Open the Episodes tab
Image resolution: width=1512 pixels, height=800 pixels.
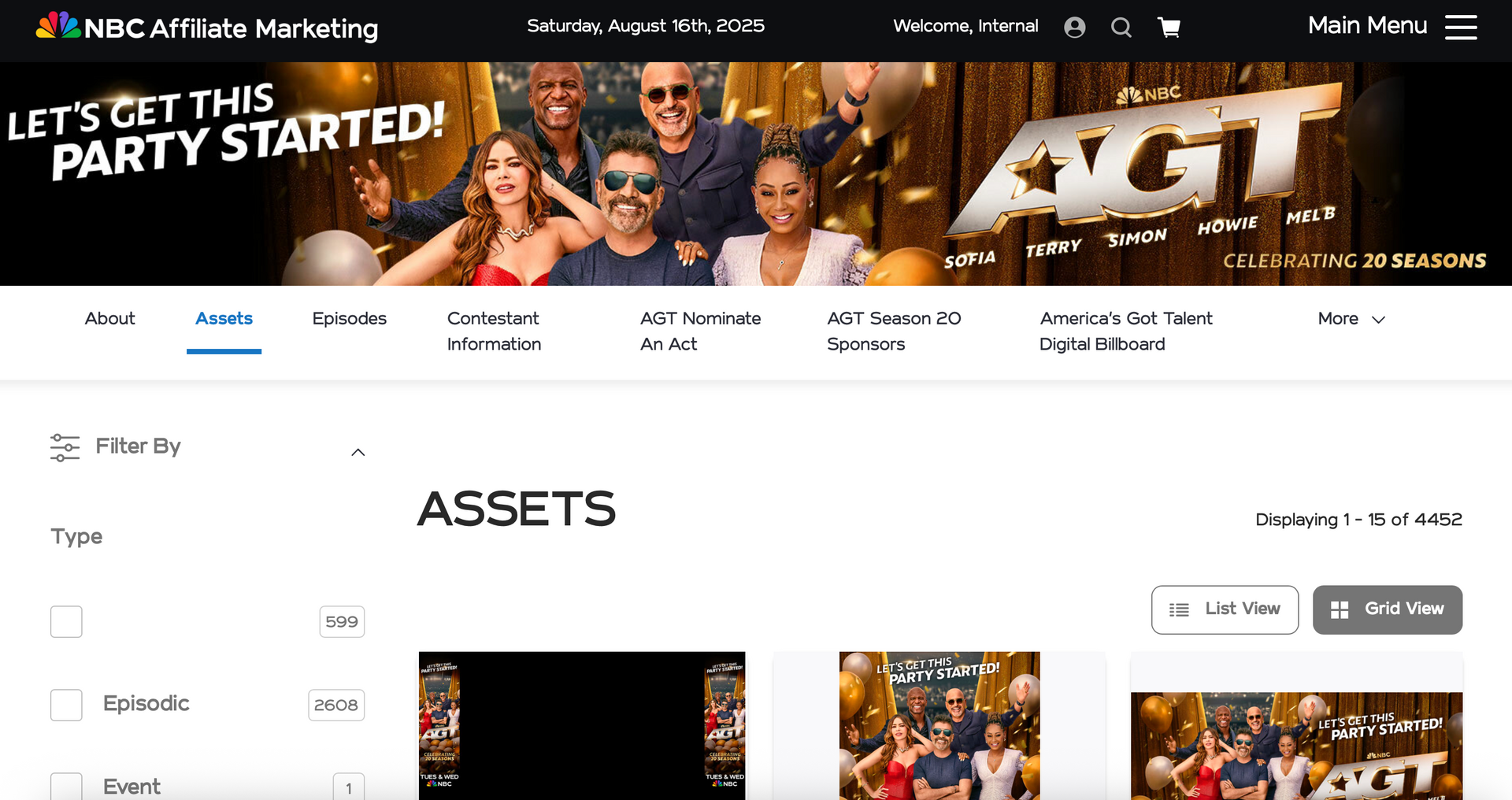(x=349, y=319)
